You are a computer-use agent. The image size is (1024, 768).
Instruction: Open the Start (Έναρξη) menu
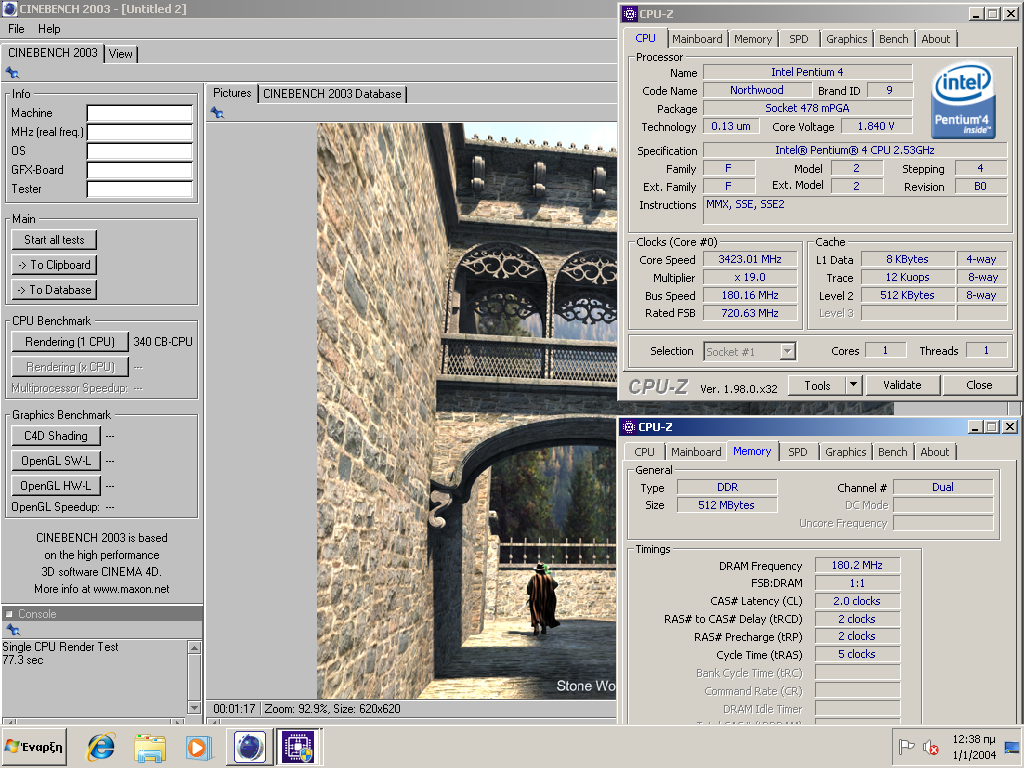(34, 747)
